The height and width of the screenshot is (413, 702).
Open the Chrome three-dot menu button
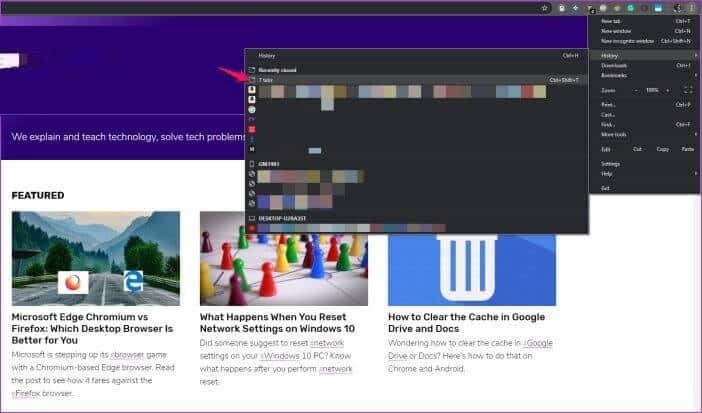[693, 8]
